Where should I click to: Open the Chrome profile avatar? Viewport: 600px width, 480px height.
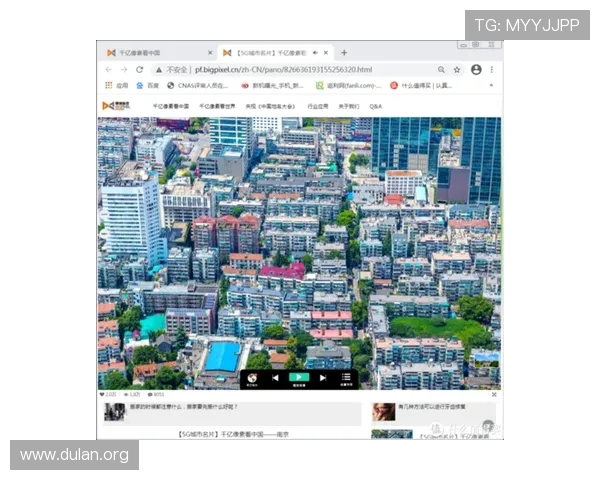pyautogui.click(x=476, y=70)
